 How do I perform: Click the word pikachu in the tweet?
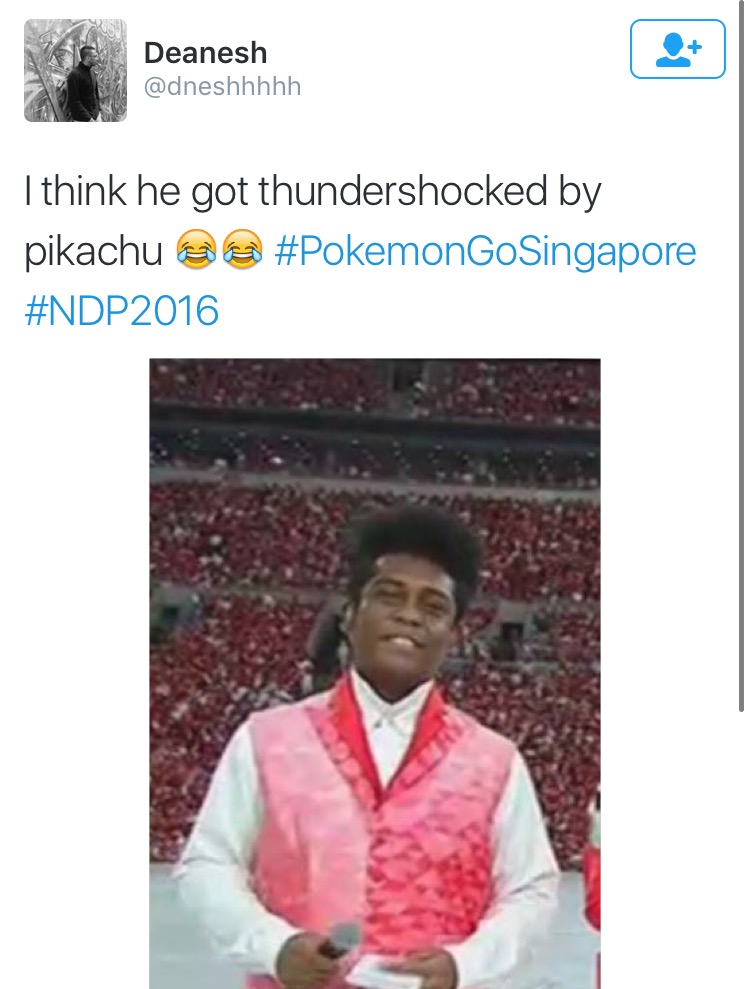pyautogui.click(x=93, y=252)
